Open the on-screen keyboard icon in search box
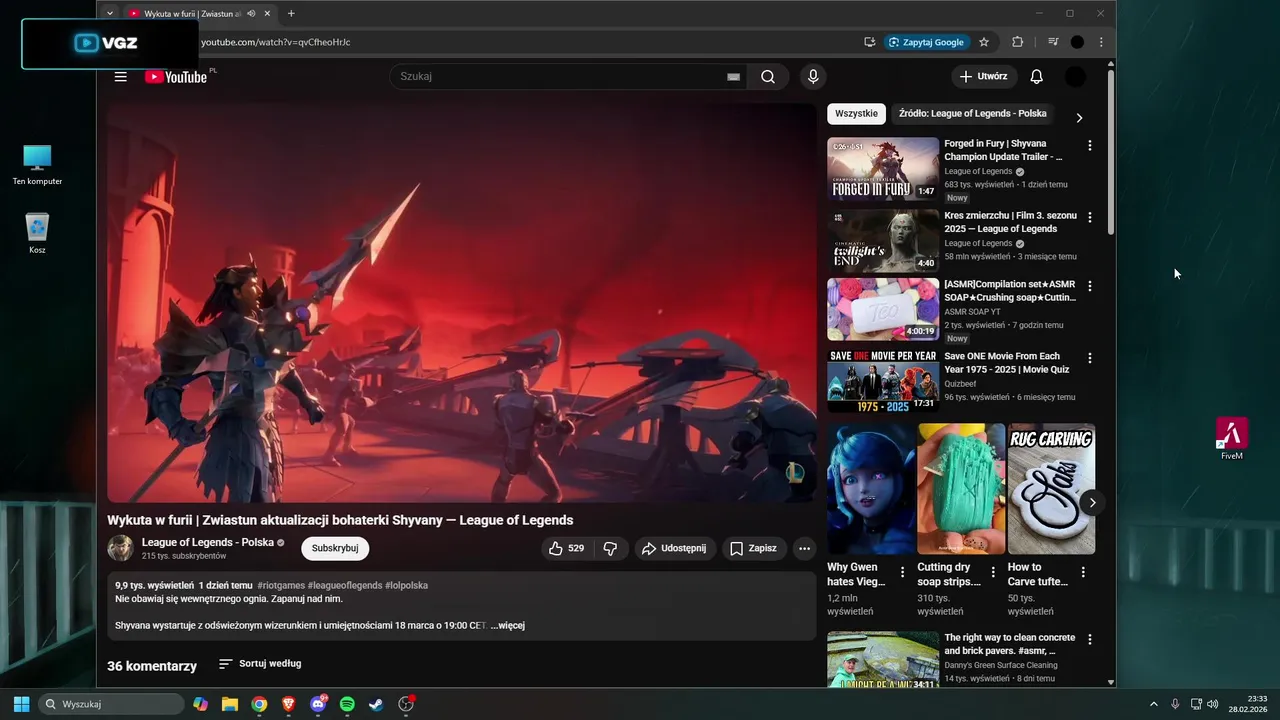This screenshot has height=720, width=1280. pos(733,77)
